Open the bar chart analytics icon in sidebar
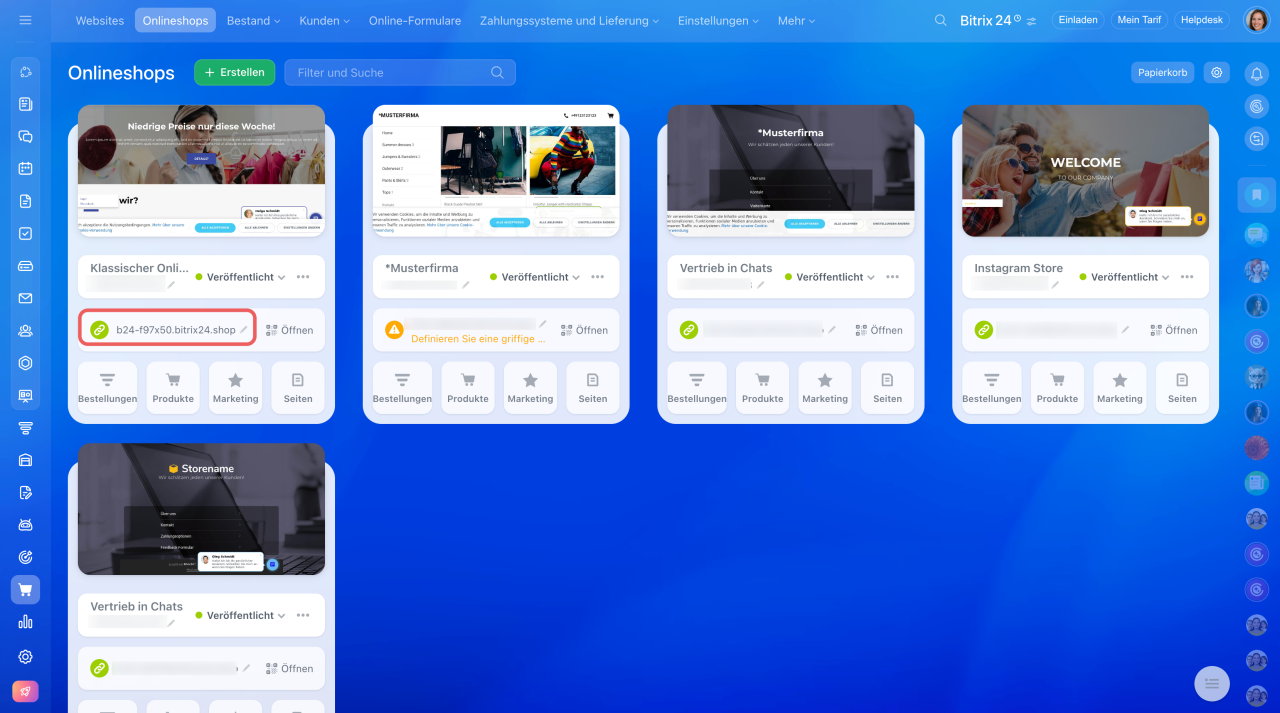Viewport: 1280px width, 713px height. tap(25, 622)
